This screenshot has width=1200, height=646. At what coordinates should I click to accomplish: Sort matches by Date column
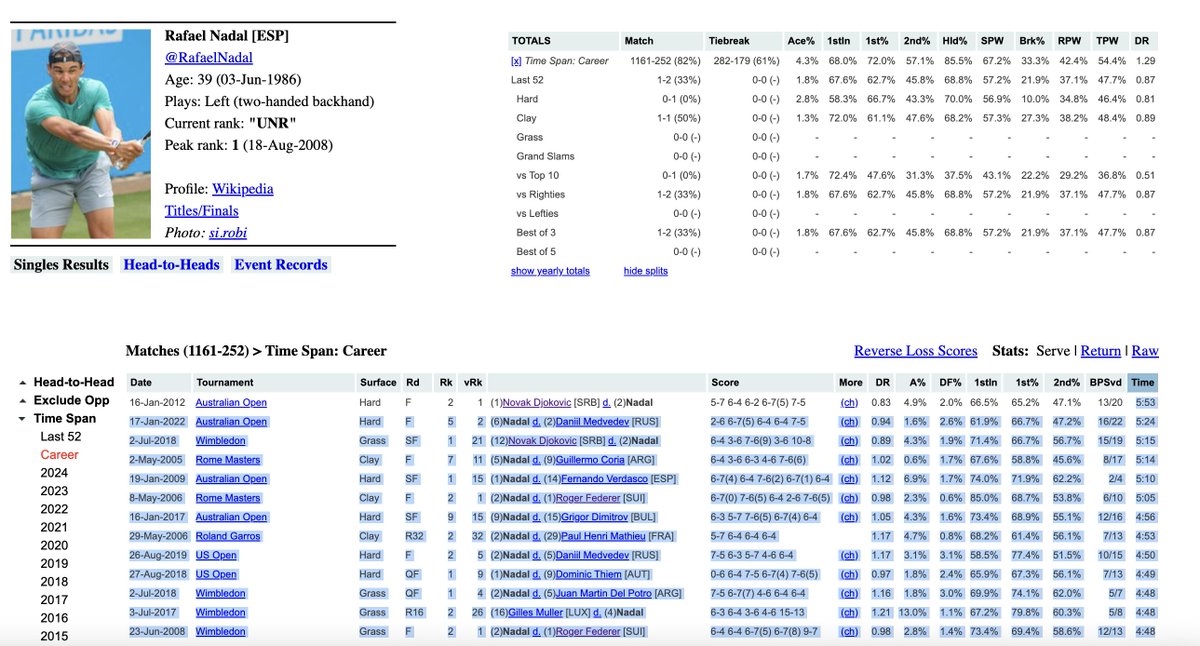141,382
